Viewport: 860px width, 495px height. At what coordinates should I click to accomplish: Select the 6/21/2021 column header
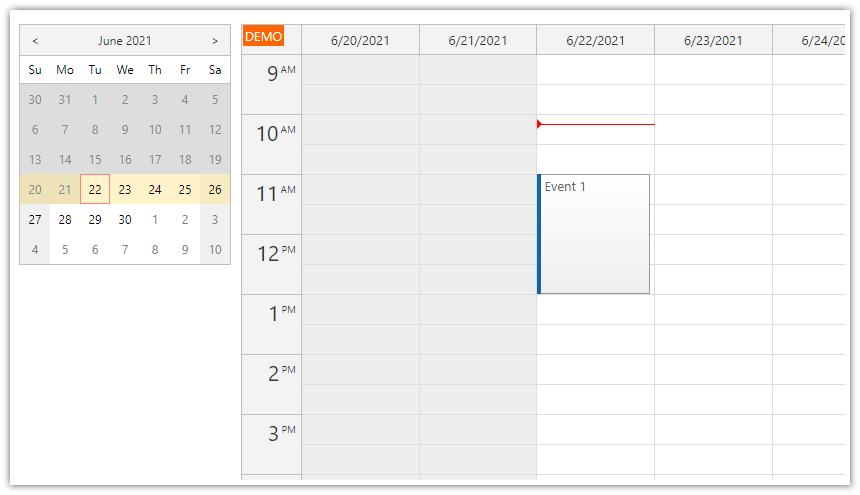click(478, 41)
